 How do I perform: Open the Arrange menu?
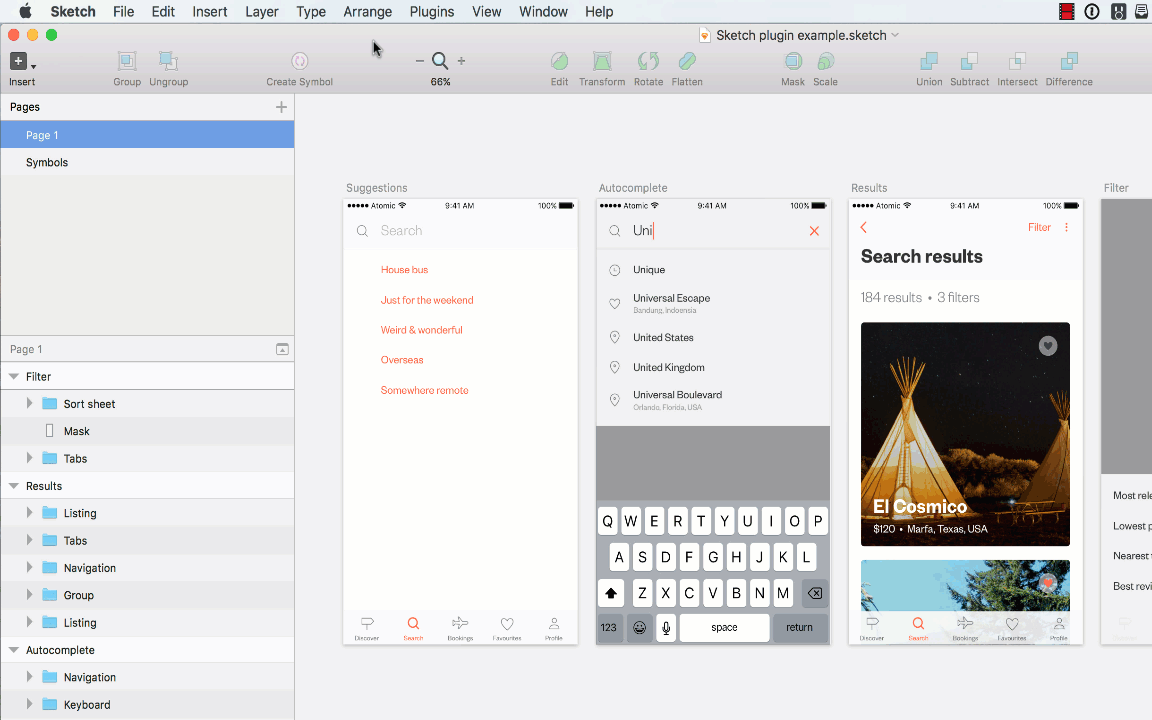[x=367, y=12]
